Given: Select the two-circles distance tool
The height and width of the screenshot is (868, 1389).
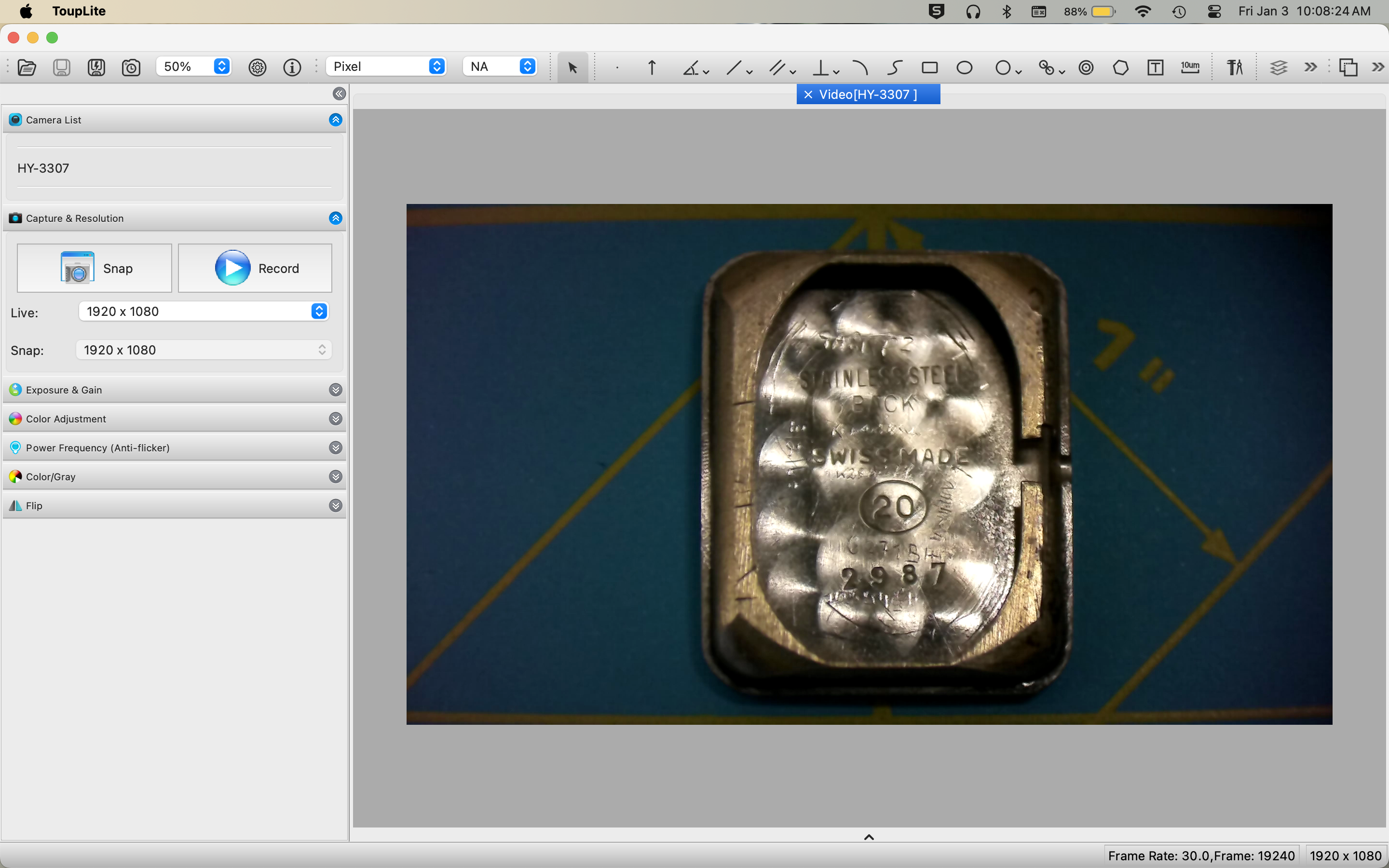Looking at the screenshot, I should (x=1047, y=67).
